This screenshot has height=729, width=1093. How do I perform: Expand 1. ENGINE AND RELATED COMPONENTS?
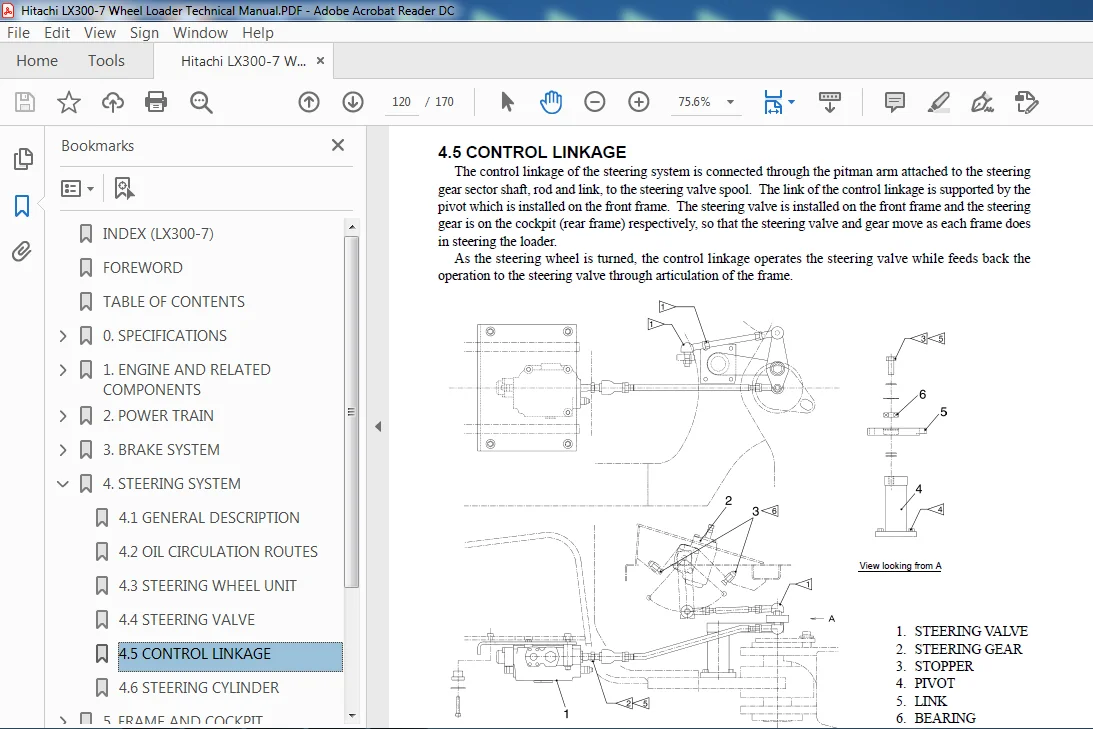point(63,370)
